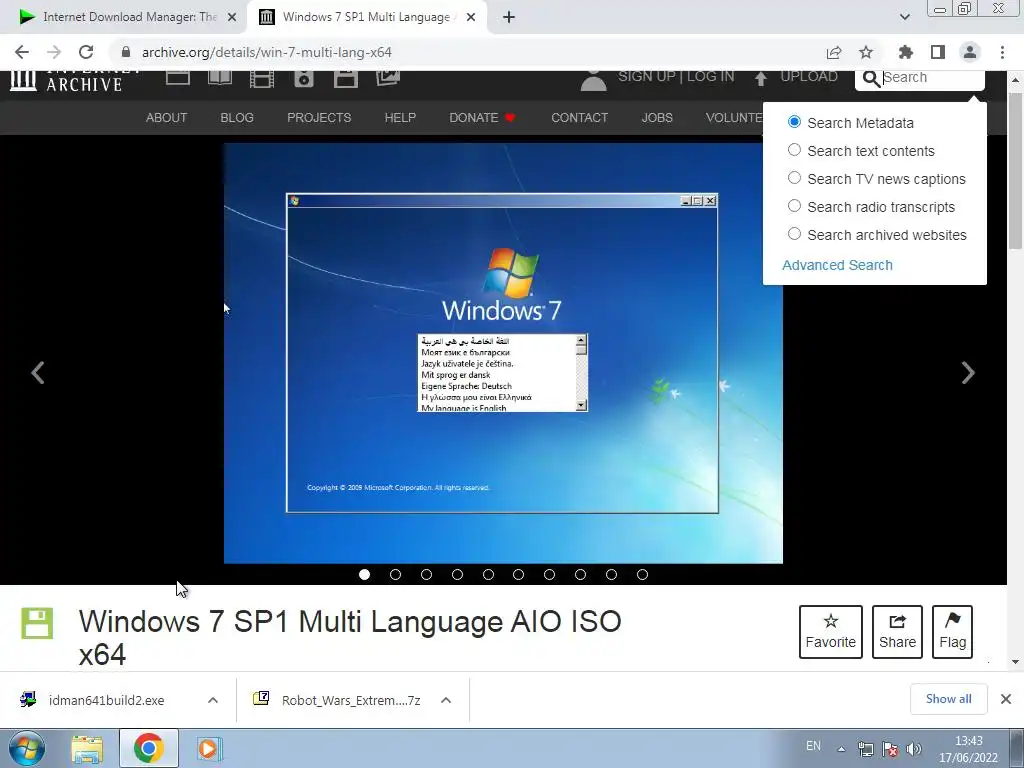Open the video film icon in header

262,79
